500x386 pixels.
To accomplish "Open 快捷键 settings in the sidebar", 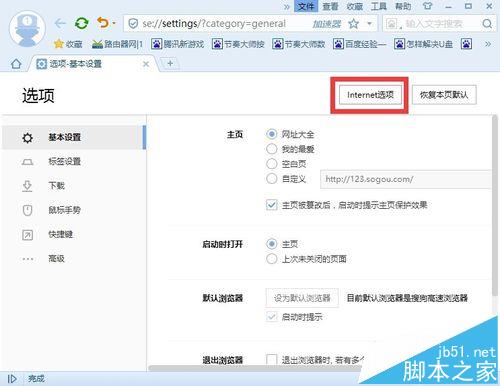I will coord(74,234).
